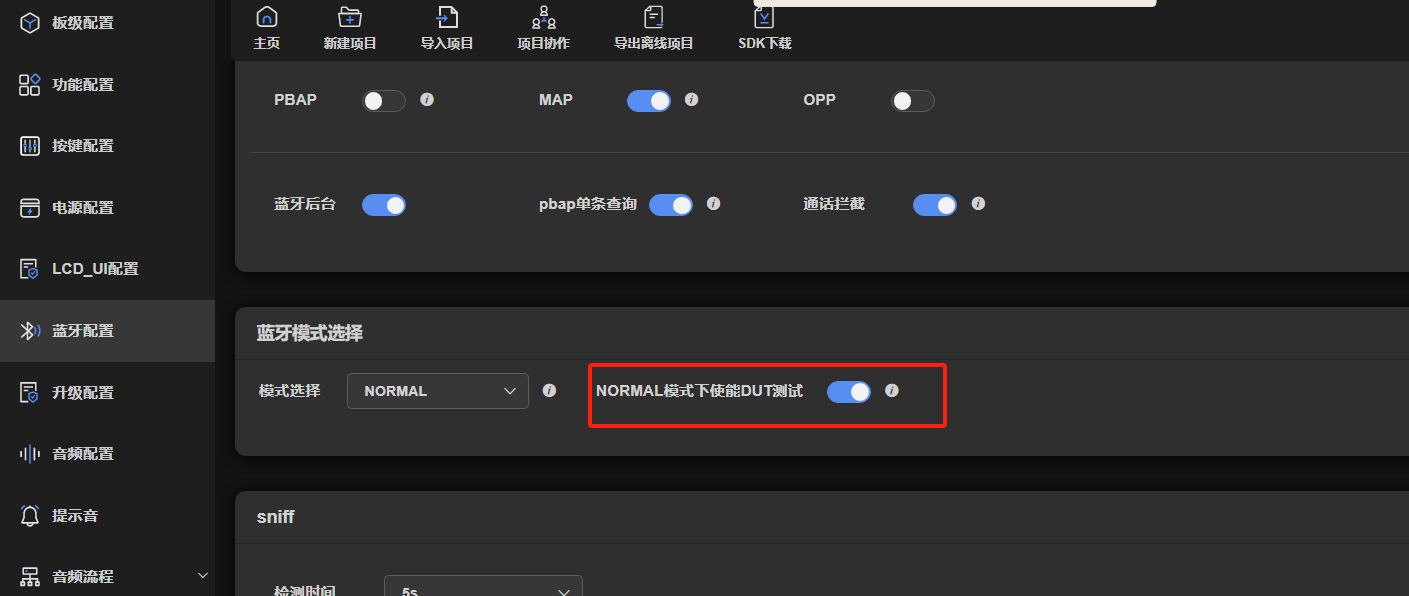The height and width of the screenshot is (596, 1409).
Task: Open 项目协作 collaboration icon
Action: 543,16
